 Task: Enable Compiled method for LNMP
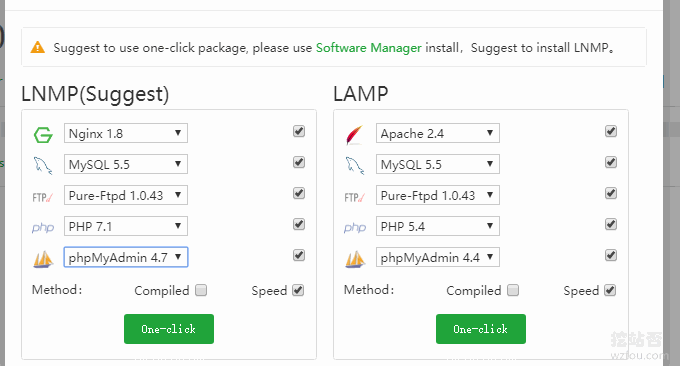point(201,290)
